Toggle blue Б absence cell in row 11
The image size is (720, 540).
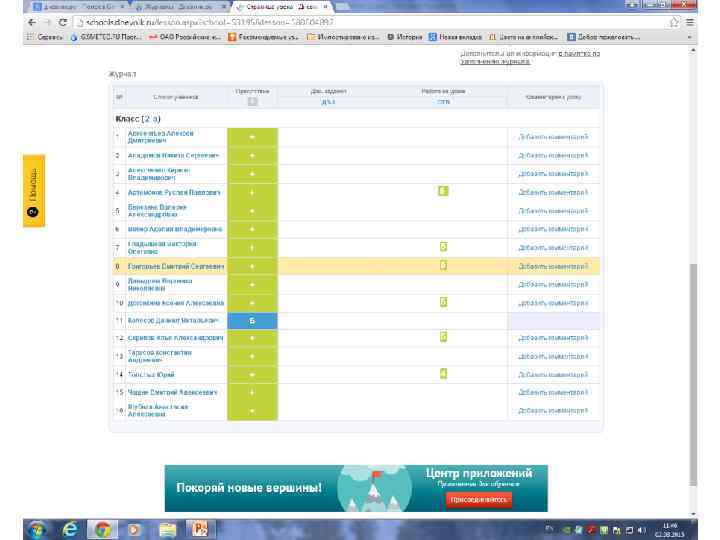point(253,321)
